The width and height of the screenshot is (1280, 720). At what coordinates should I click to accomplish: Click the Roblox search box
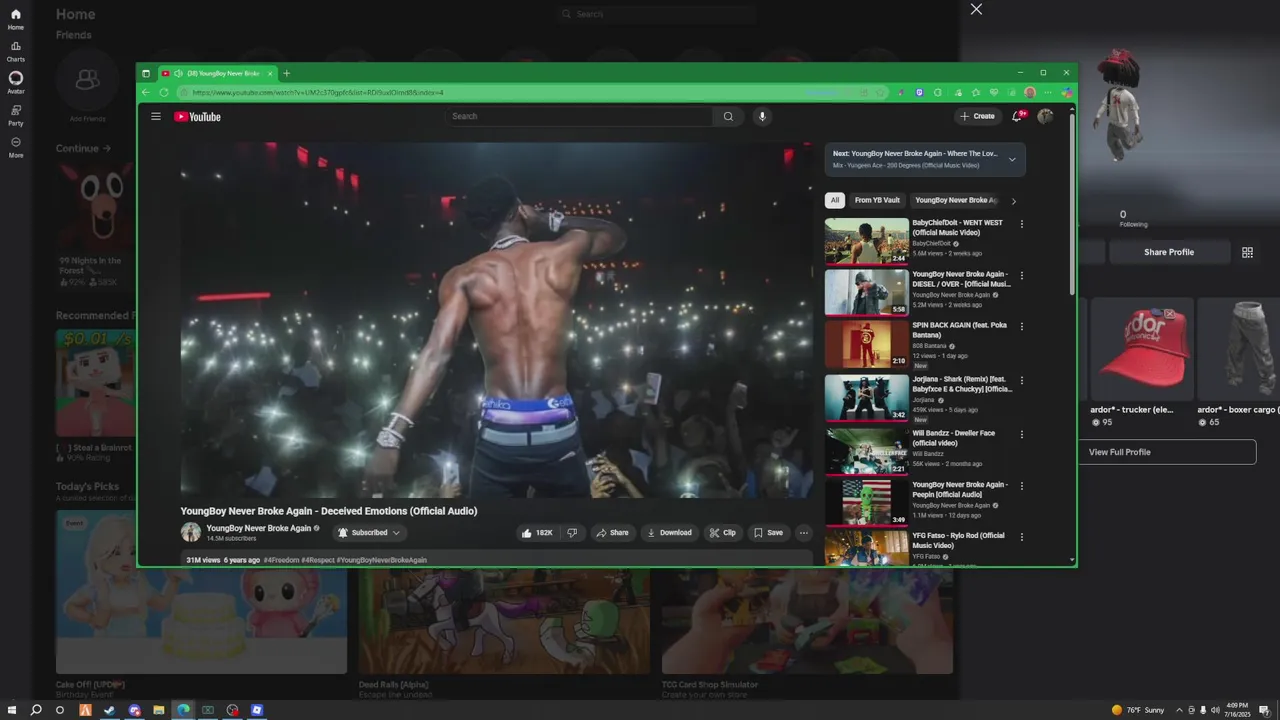(x=656, y=14)
